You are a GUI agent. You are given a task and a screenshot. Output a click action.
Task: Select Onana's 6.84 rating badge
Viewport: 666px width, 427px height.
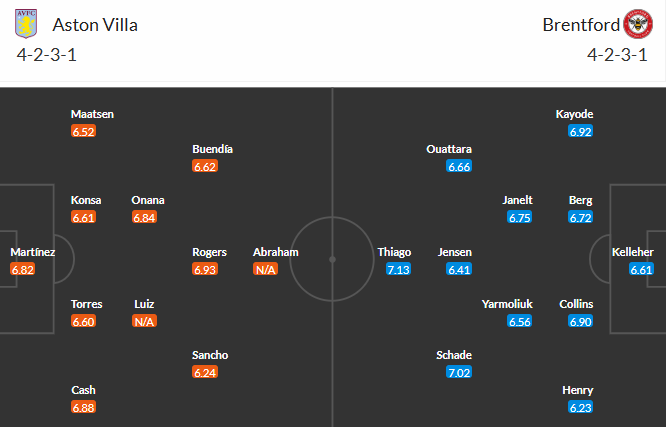click(x=145, y=218)
